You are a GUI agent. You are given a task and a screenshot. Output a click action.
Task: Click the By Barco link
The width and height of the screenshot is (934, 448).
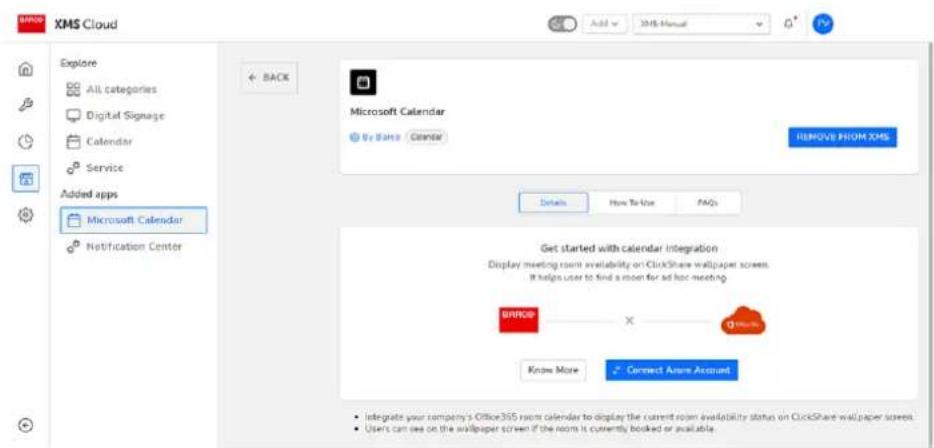click(375, 137)
